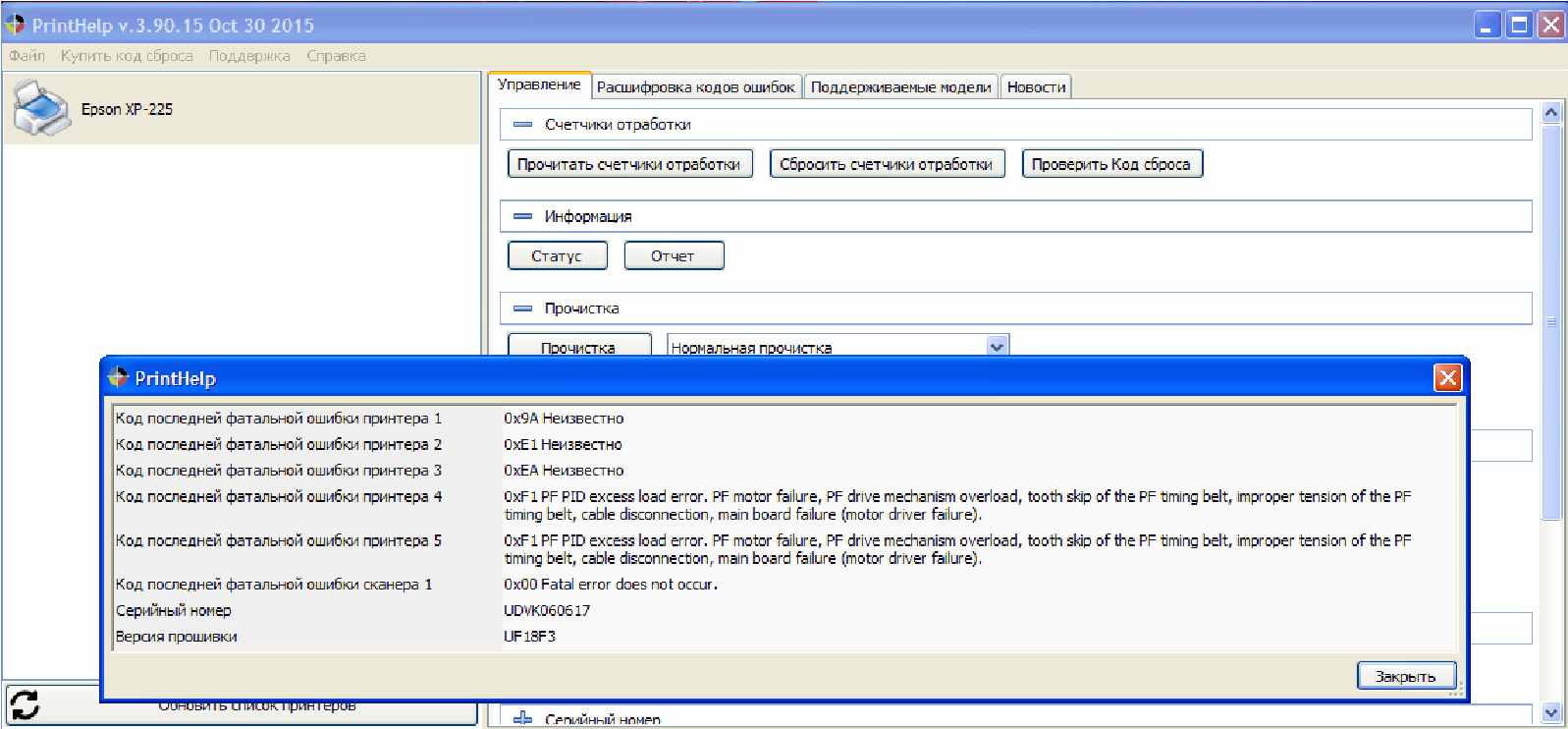
Task: Select the scanner fatal error 1 label
Action: 274,585
